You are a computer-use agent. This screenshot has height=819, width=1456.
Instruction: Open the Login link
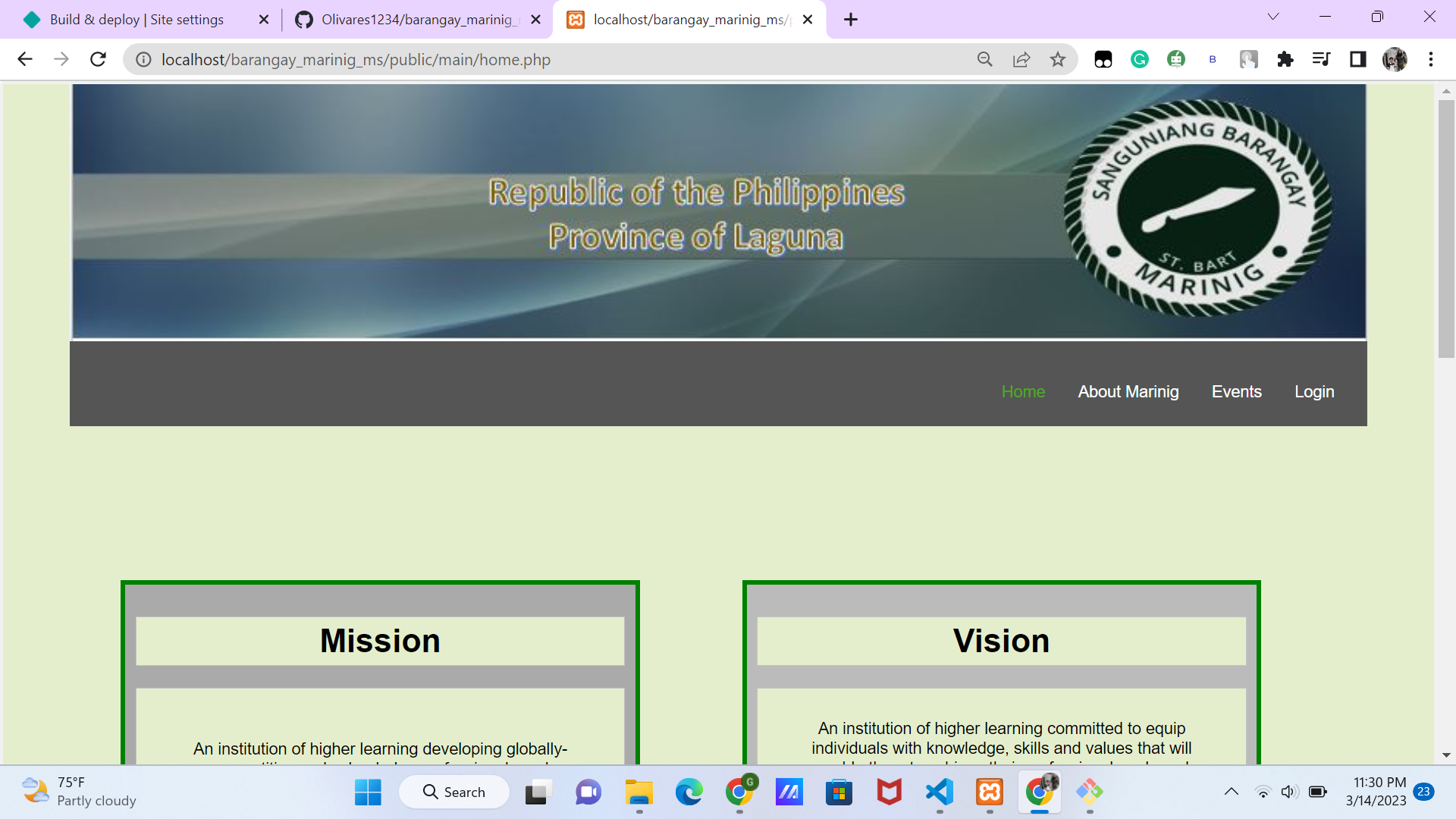[1314, 391]
